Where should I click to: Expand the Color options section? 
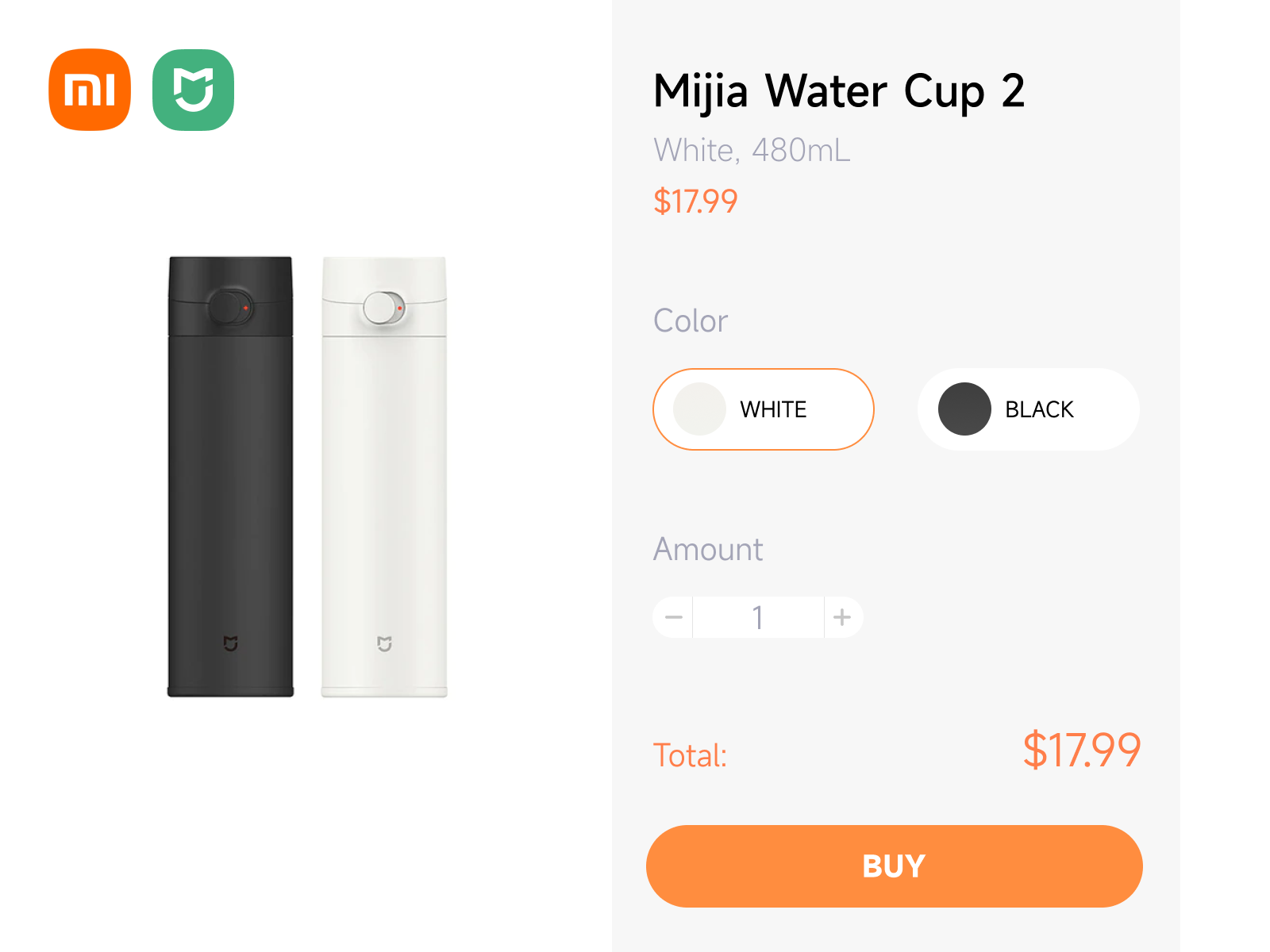[690, 321]
